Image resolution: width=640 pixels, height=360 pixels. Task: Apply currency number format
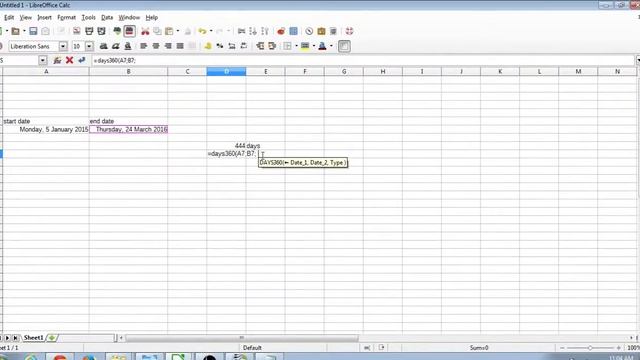click(x=208, y=46)
